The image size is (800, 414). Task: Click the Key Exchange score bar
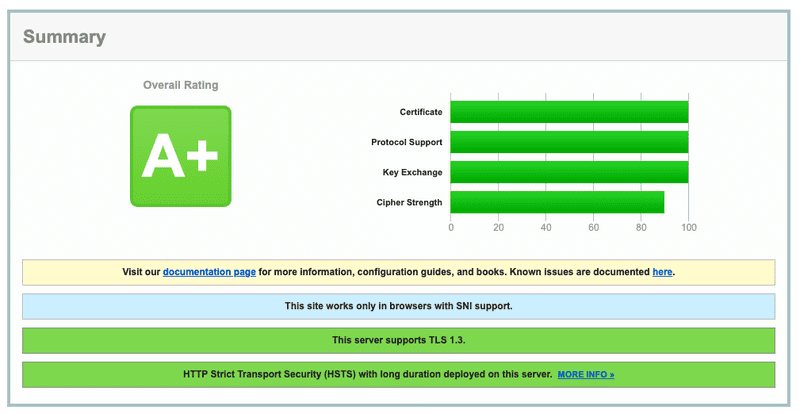click(569, 172)
